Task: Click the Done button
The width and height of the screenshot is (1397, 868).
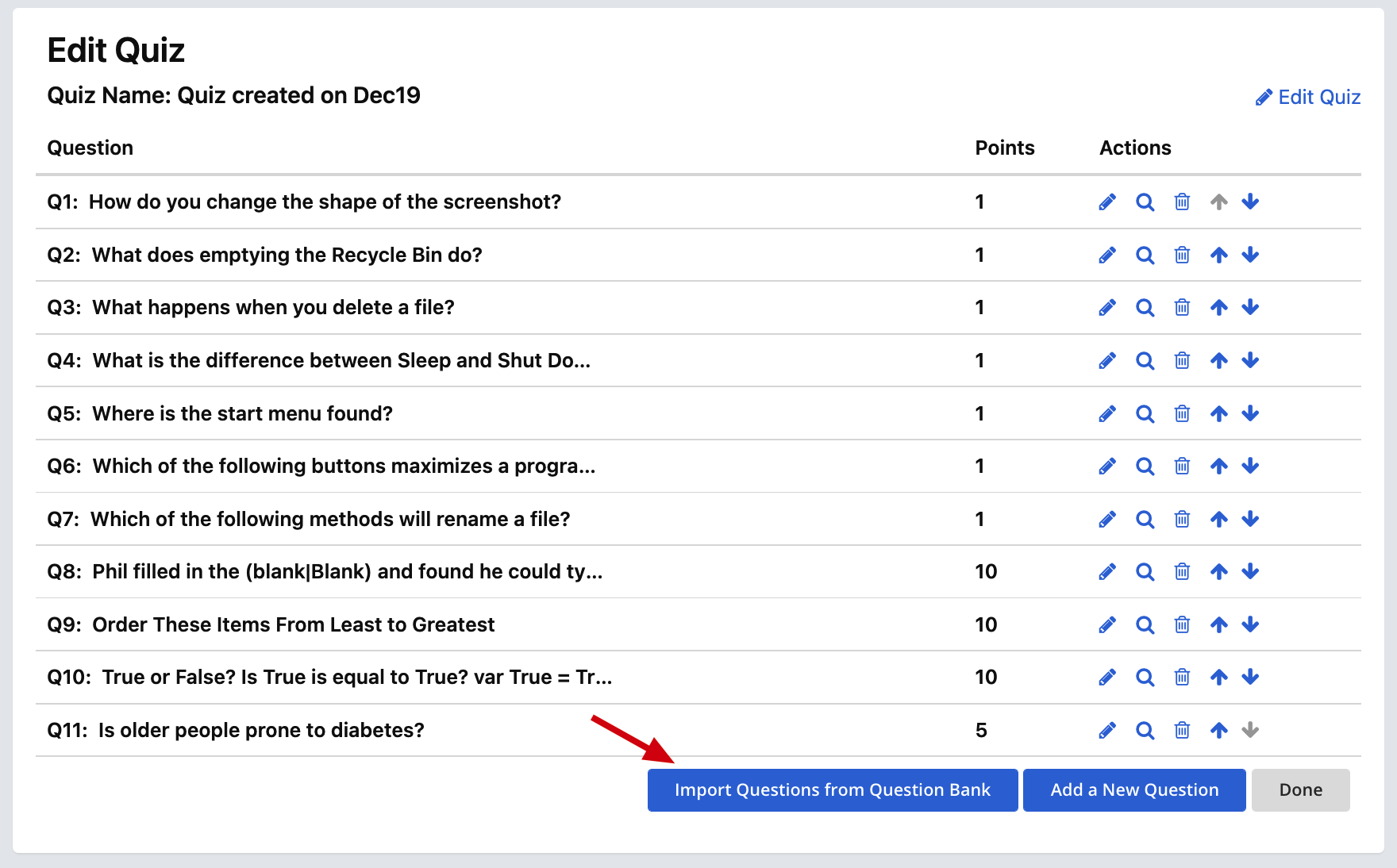Action: point(1301,790)
